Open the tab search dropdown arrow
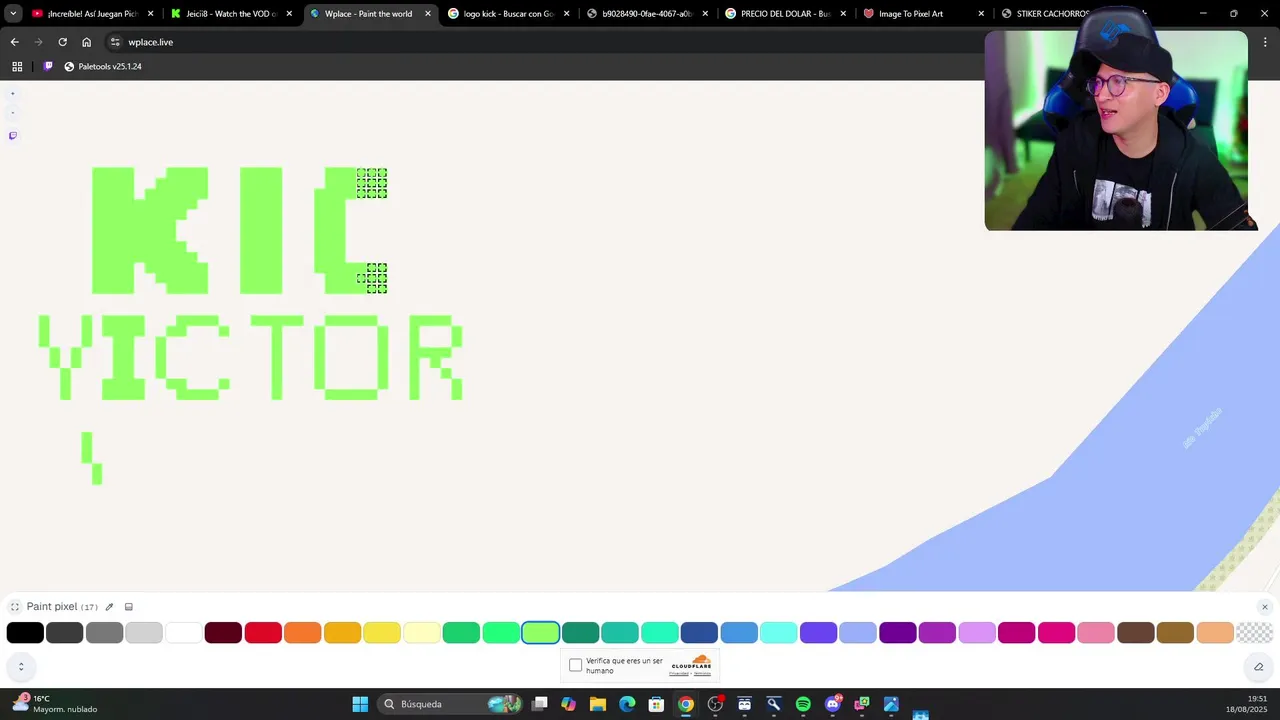 (x=13, y=14)
